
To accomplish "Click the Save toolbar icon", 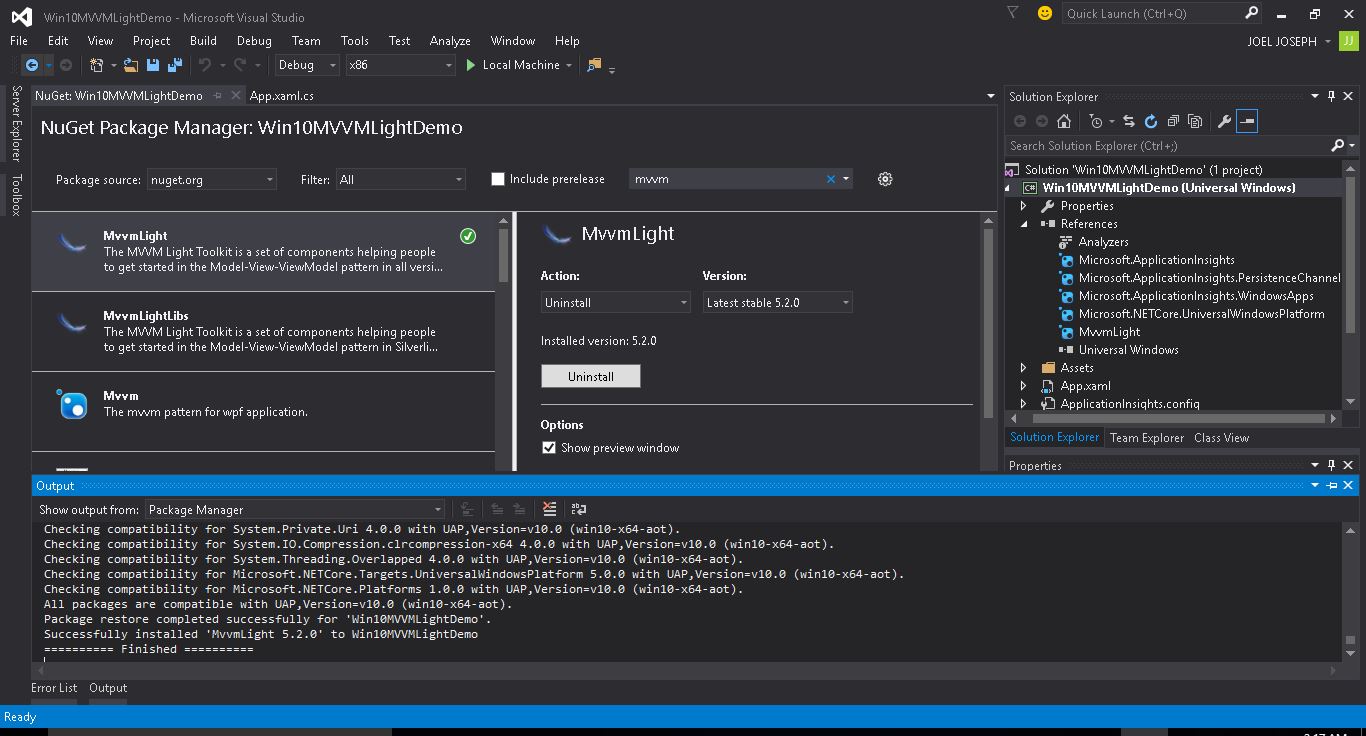I will 153,65.
